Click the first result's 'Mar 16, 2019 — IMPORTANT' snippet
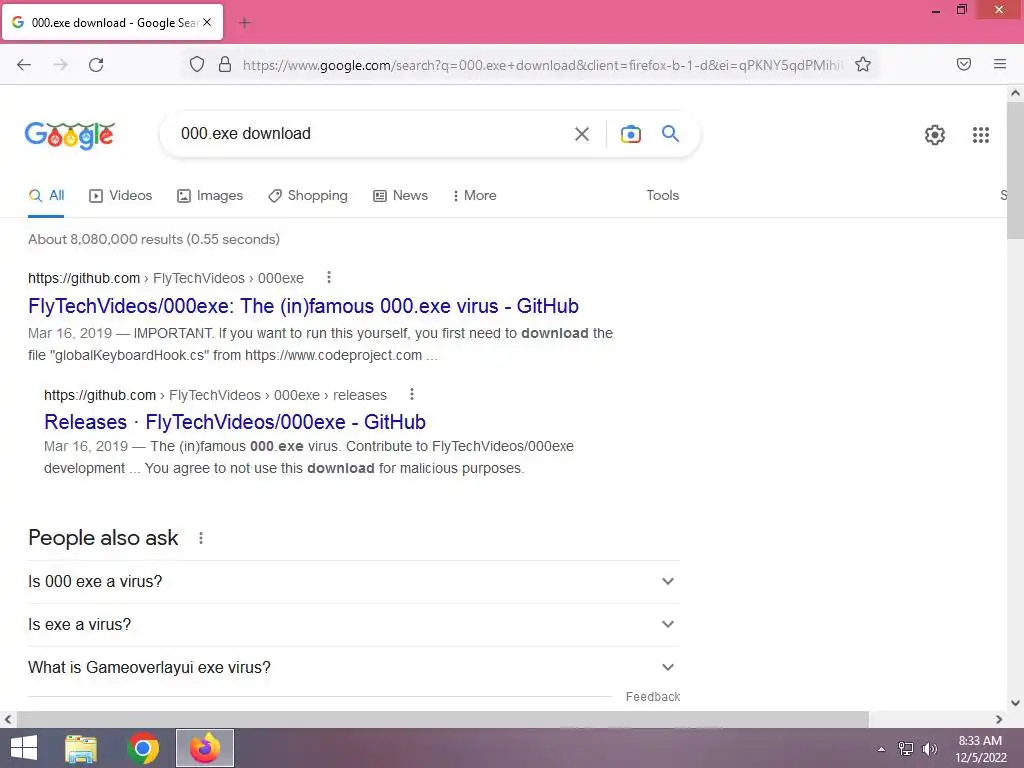The image size is (1024, 768). 321,344
